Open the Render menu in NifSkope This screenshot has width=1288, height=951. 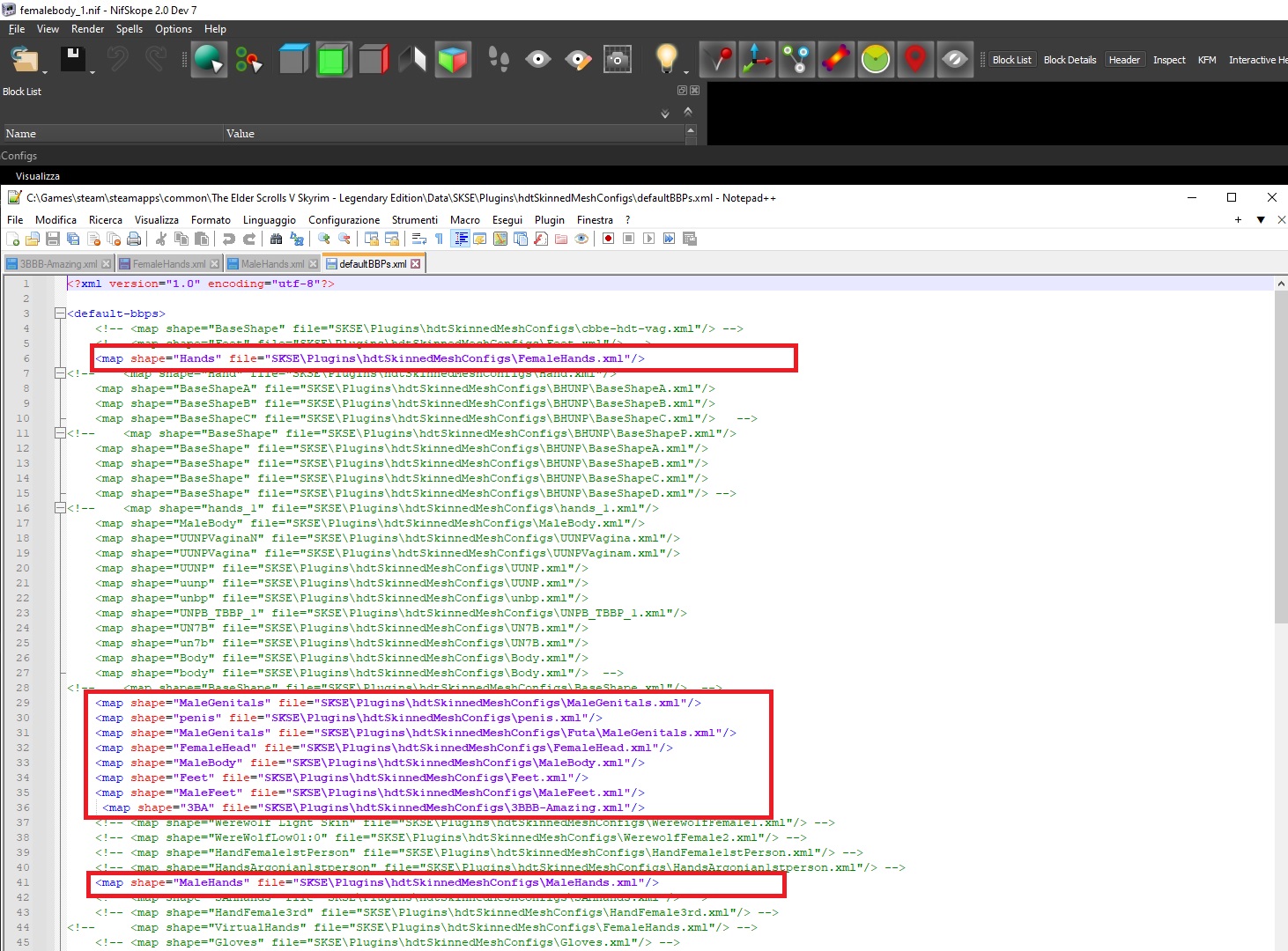[x=87, y=29]
